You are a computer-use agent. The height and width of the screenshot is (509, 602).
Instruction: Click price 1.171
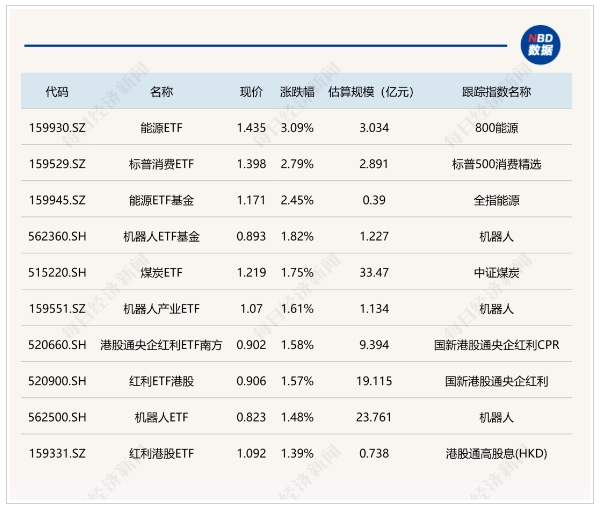coord(251,200)
